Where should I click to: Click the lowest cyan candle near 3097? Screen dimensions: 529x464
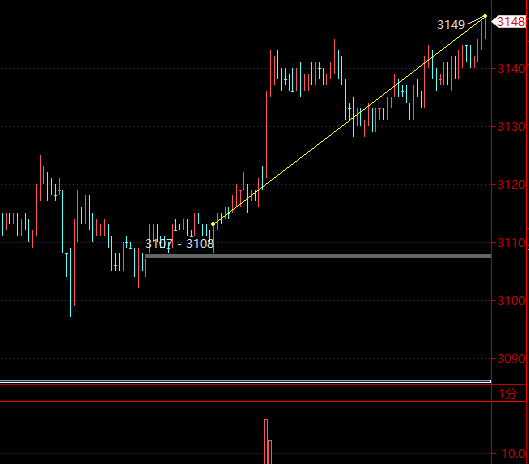tap(71, 282)
